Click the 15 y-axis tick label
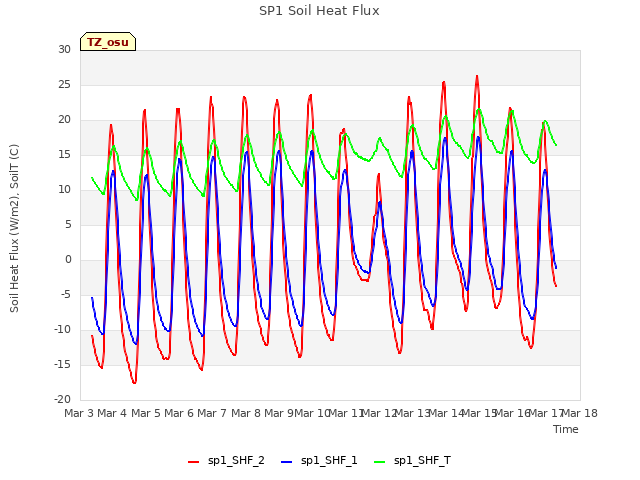Screen dimensions: 640x480 (64, 155)
